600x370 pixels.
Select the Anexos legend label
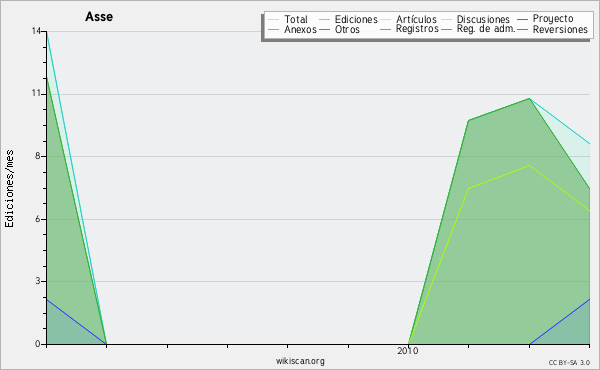pos(300,29)
